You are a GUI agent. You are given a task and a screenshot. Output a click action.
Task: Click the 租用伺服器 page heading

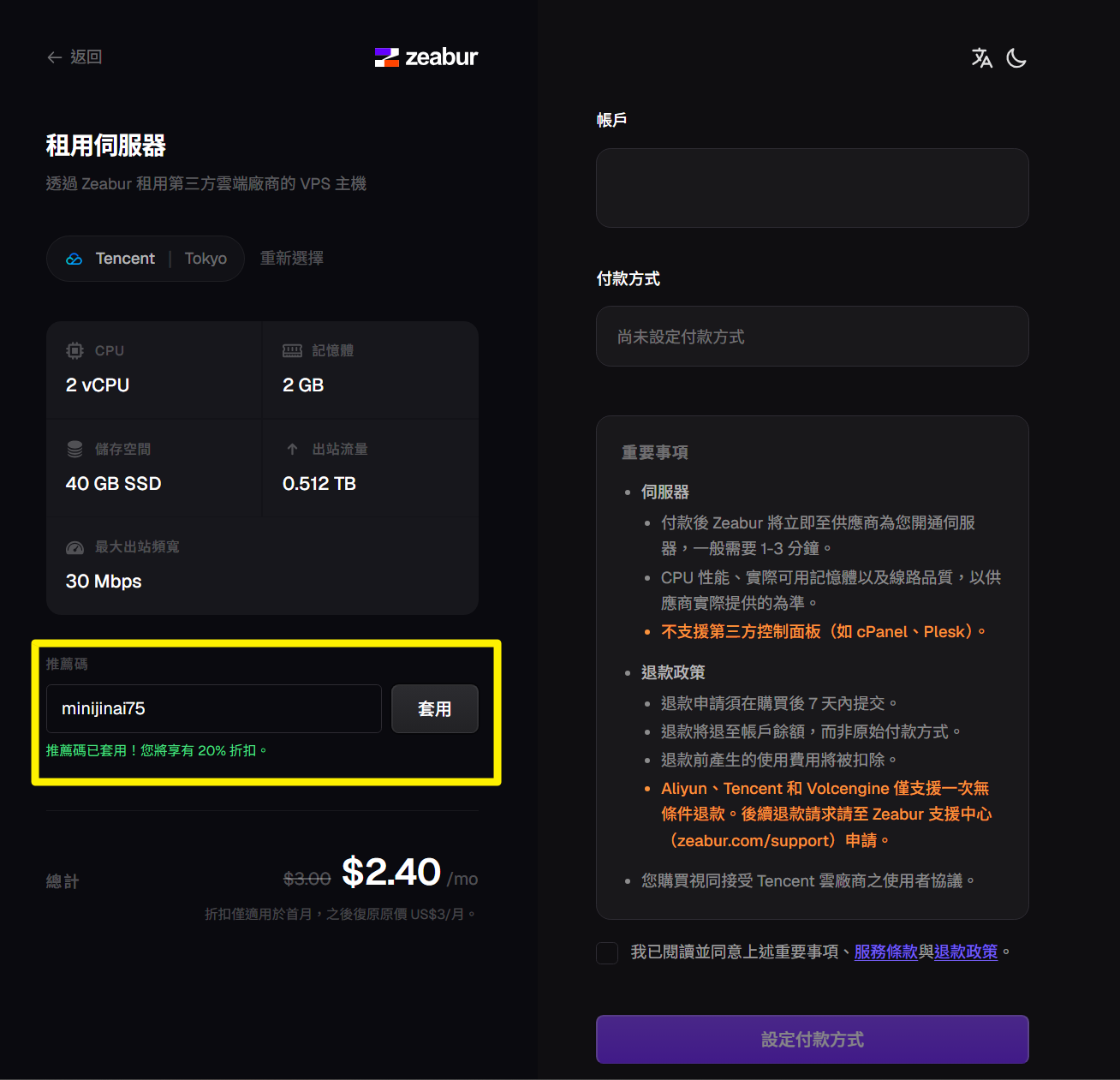[106, 146]
